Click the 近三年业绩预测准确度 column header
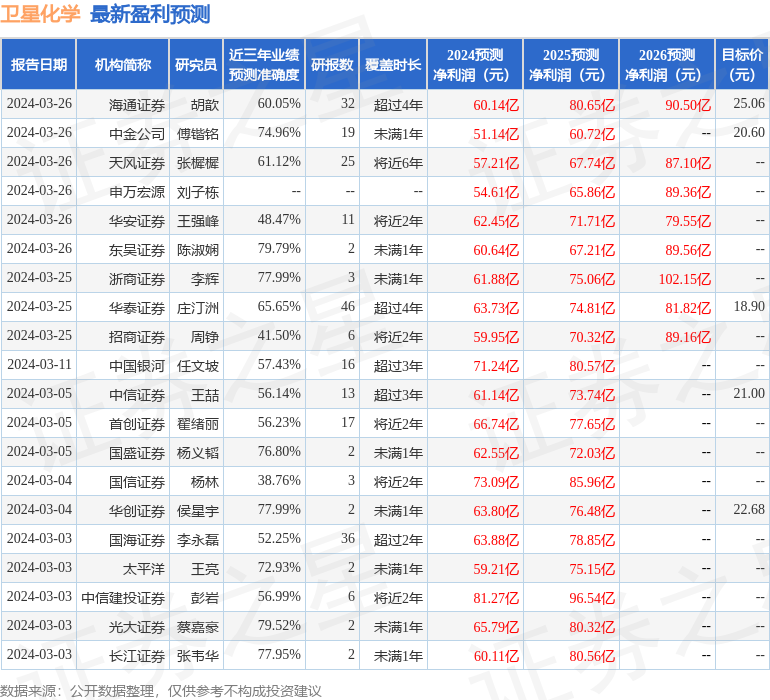This screenshot has width=770, height=700. pos(264,64)
